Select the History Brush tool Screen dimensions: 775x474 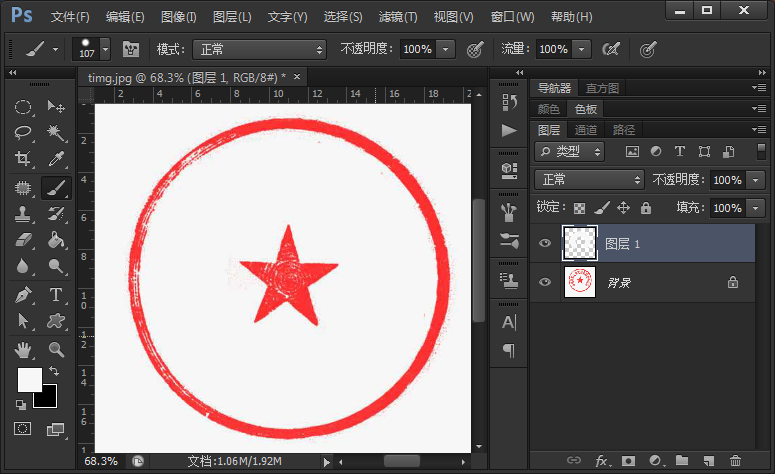(x=56, y=214)
